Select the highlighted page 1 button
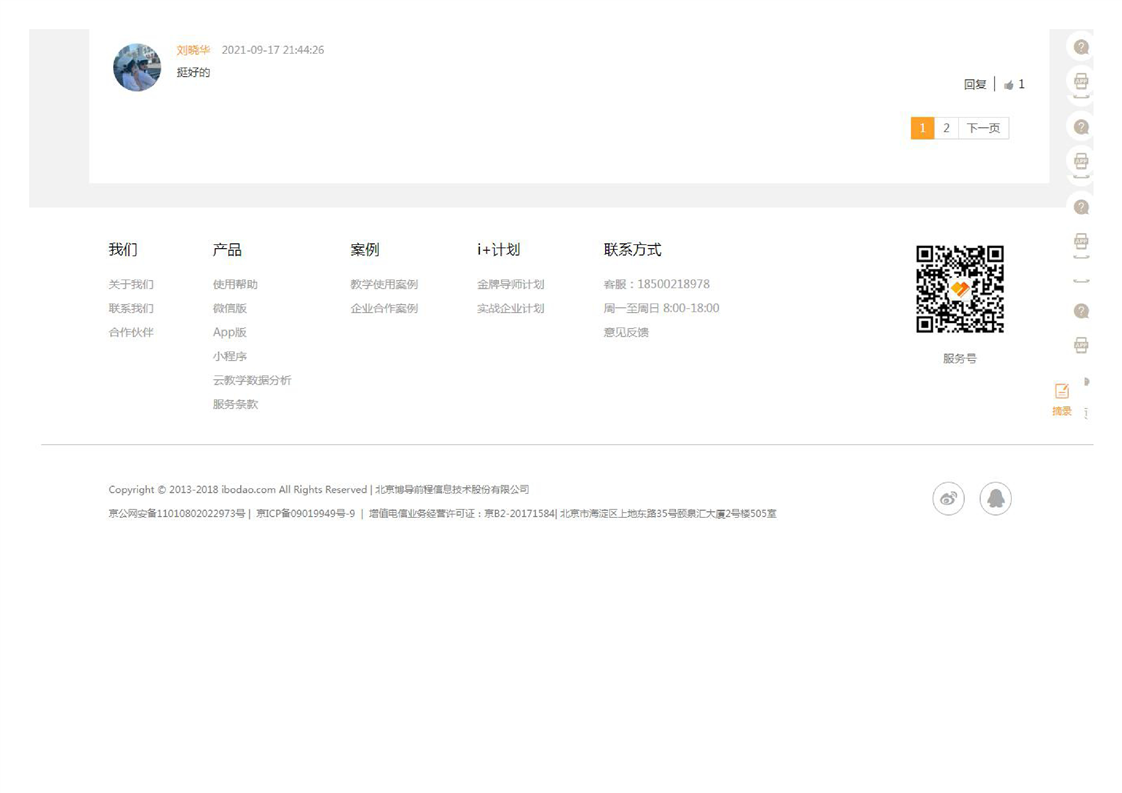This screenshot has height=793, width=1122. [922, 128]
